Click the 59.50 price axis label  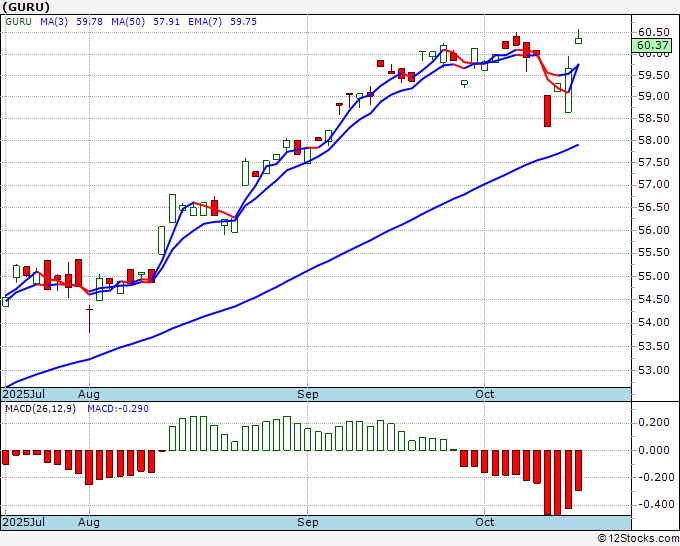pos(654,75)
